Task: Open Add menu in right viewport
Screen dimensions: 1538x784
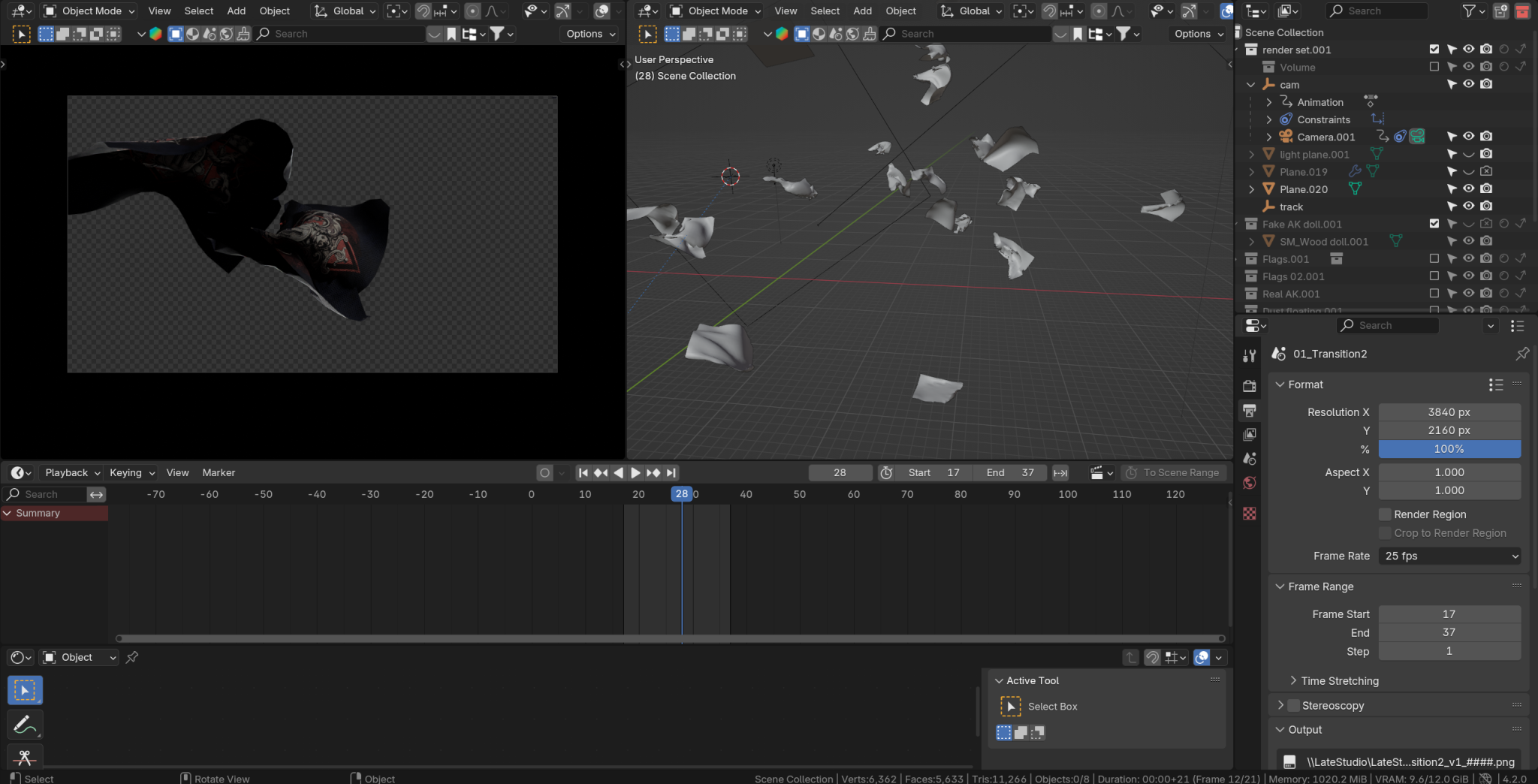Action: point(863,11)
